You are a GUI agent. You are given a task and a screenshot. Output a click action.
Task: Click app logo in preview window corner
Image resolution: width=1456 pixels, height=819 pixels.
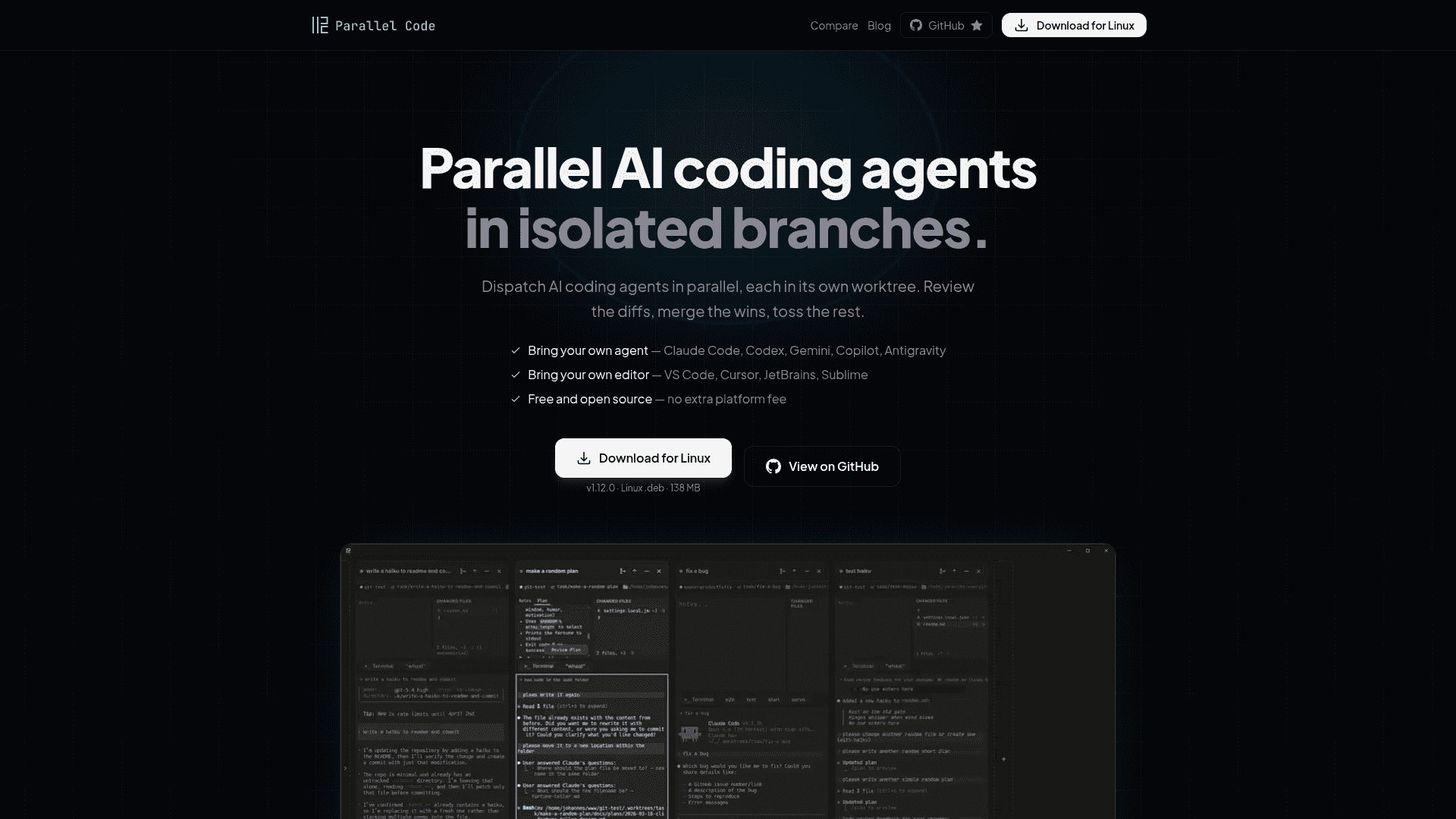[x=348, y=551]
